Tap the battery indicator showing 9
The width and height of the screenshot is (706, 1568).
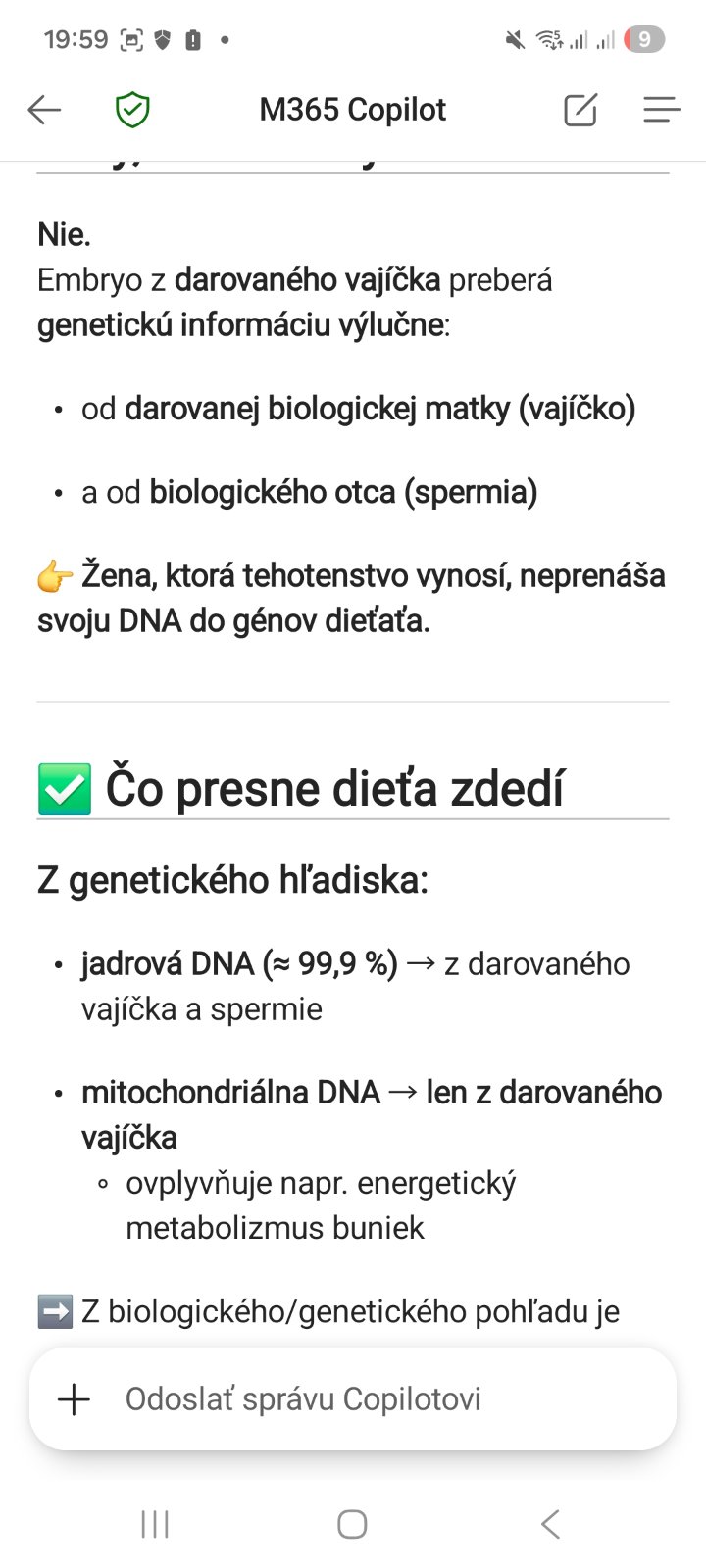tap(643, 40)
